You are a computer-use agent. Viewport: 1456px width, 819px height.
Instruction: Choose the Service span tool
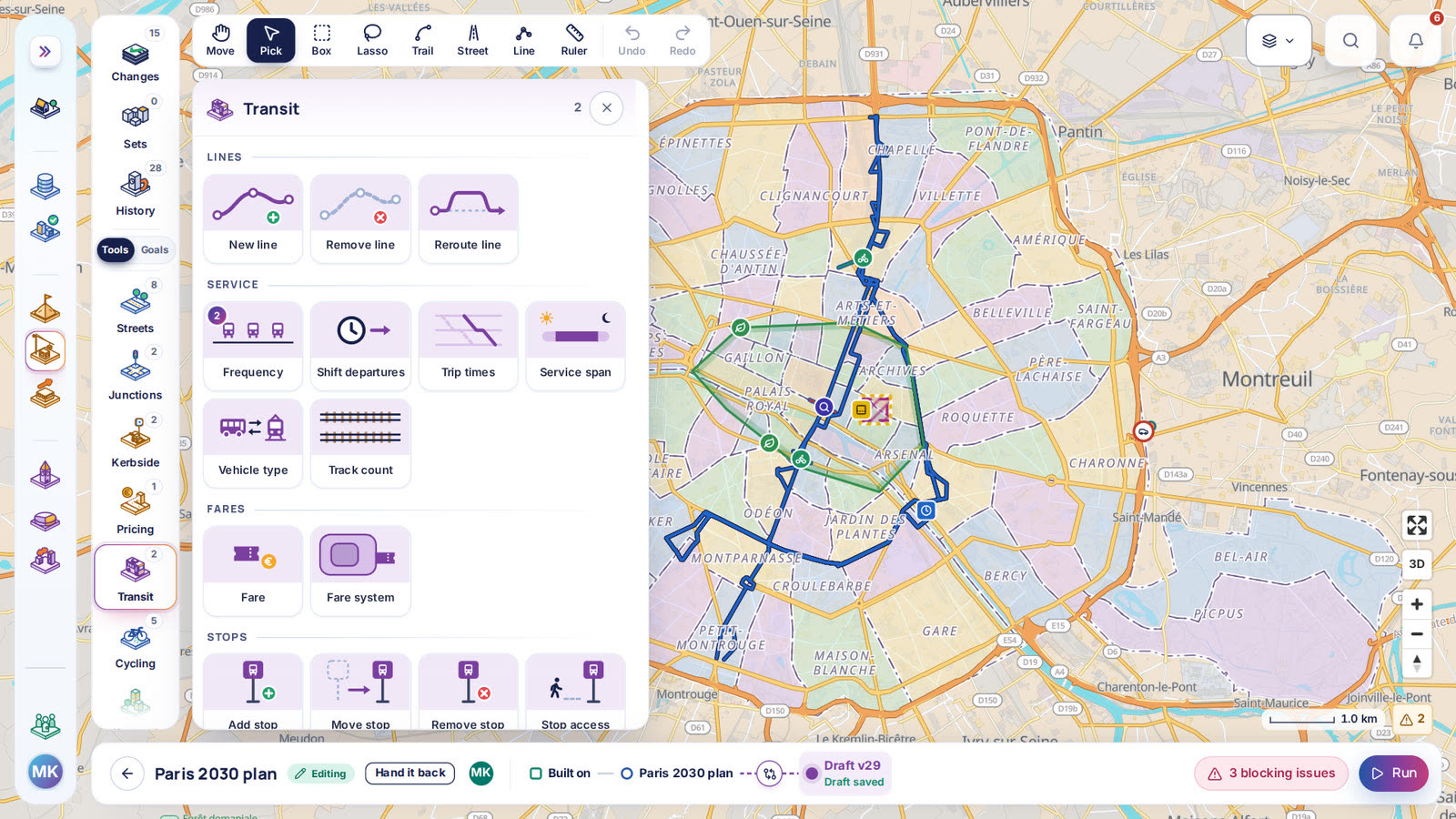click(575, 346)
